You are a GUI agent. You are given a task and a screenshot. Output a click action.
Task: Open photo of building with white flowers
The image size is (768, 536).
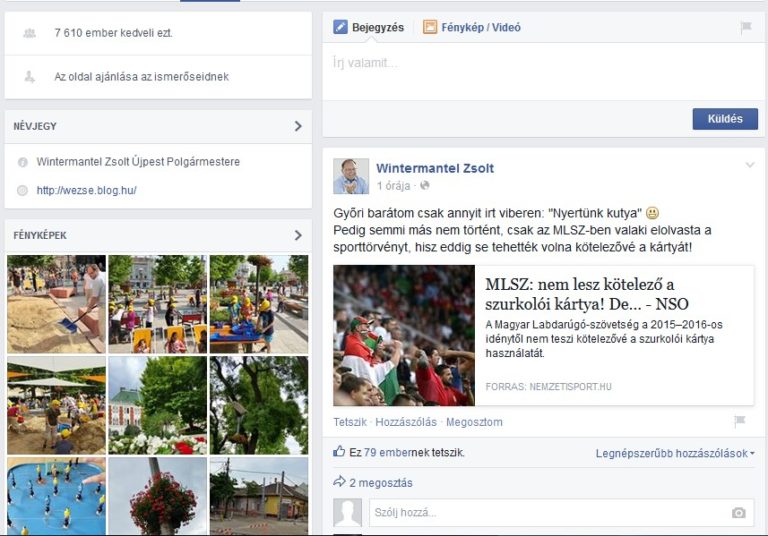coord(158,405)
